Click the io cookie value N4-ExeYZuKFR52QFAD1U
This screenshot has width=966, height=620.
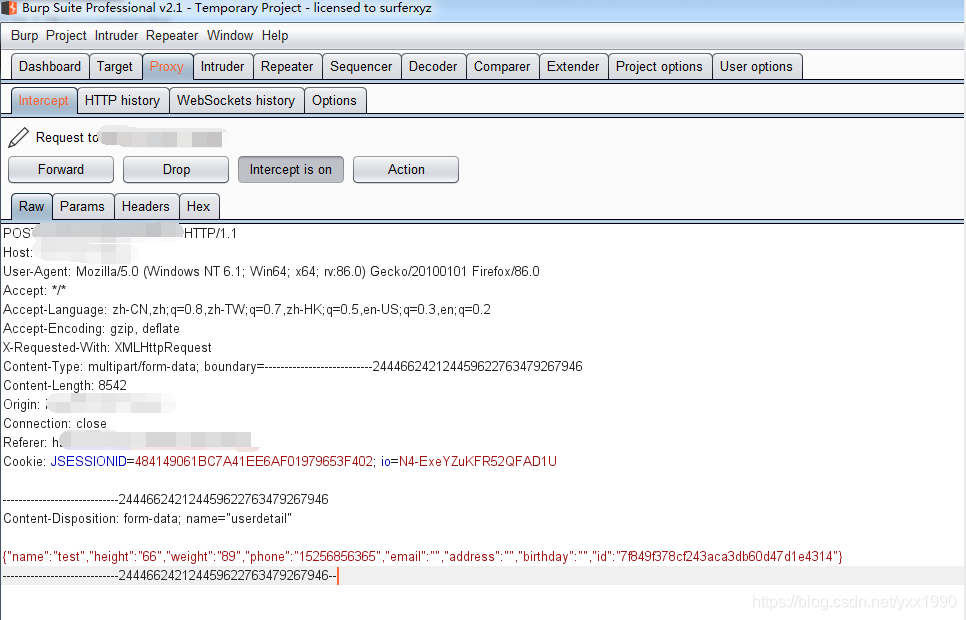[x=478, y=462]
